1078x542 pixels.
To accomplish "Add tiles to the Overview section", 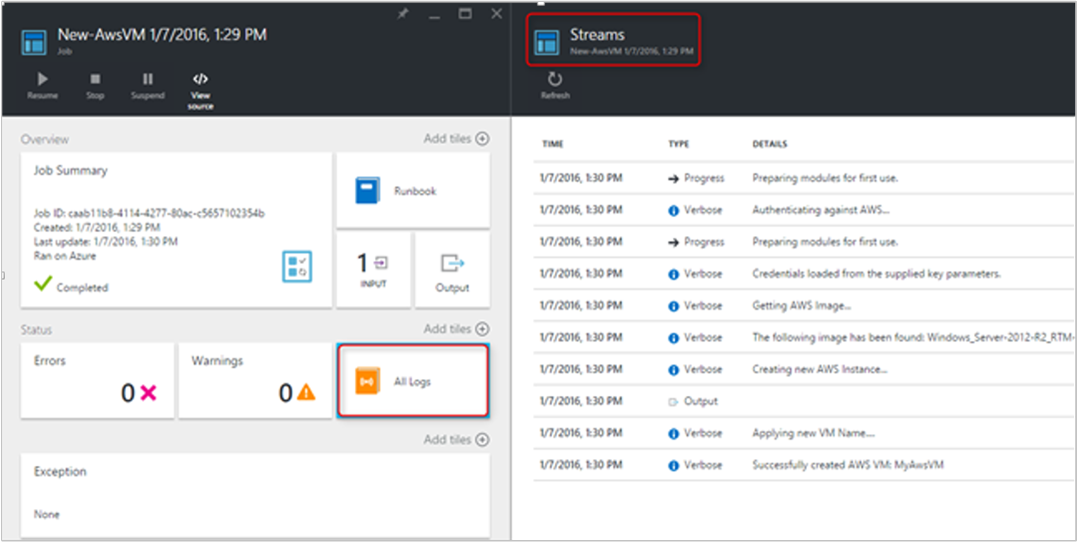I will tap(456, 138).
